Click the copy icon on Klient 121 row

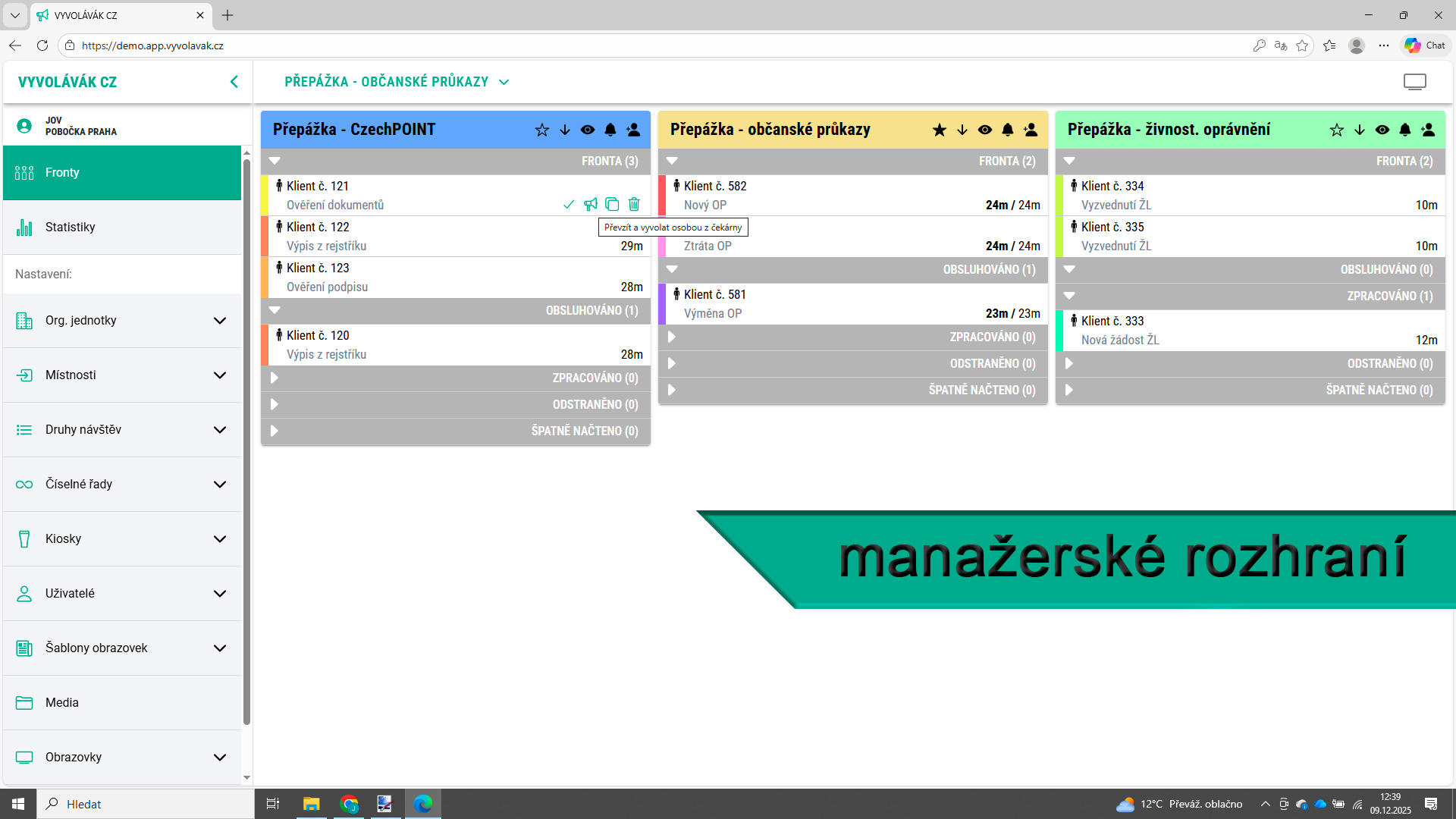coord(612,204)
